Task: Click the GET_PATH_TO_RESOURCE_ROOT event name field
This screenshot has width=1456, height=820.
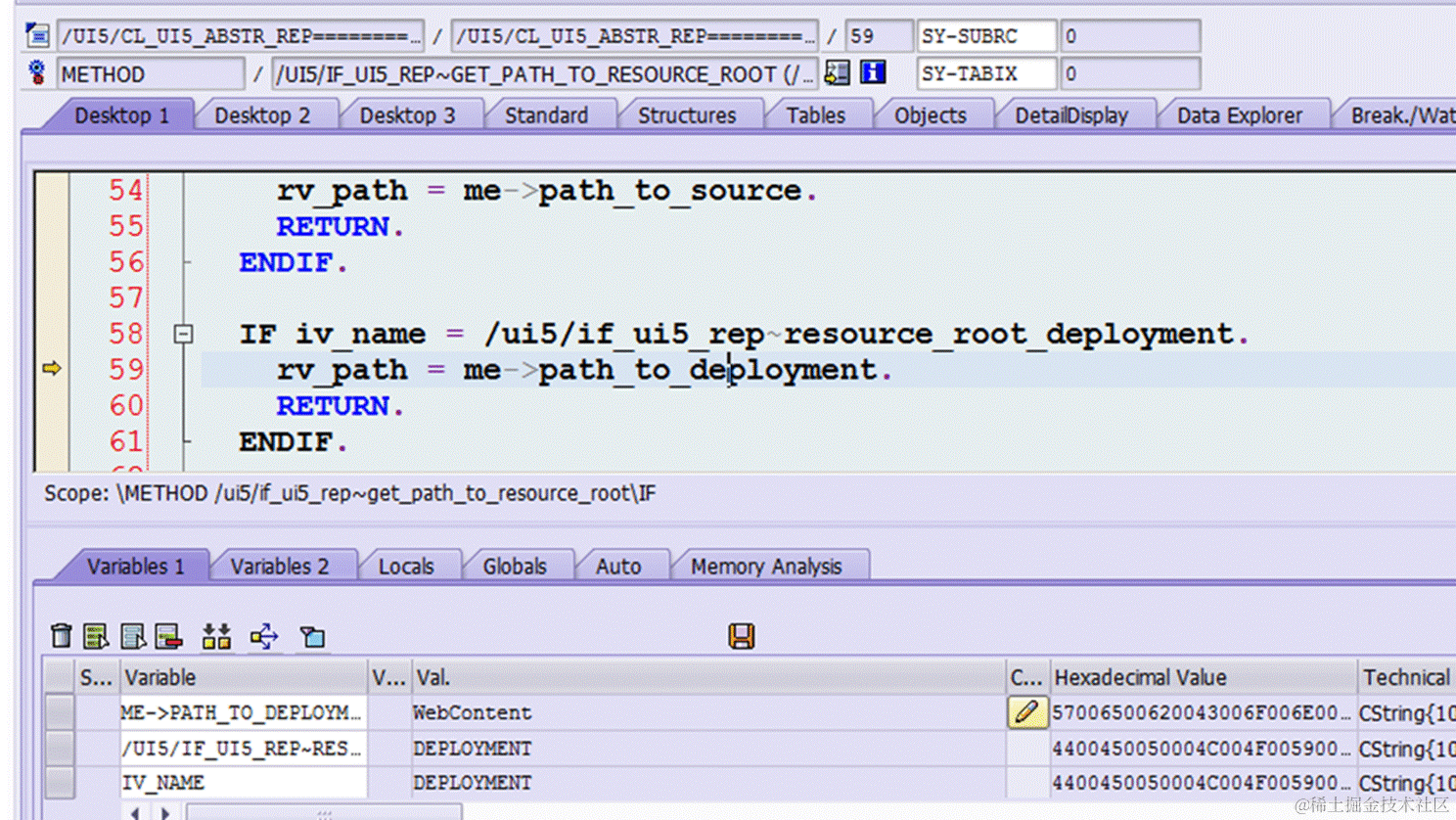Action: (544, 73)
